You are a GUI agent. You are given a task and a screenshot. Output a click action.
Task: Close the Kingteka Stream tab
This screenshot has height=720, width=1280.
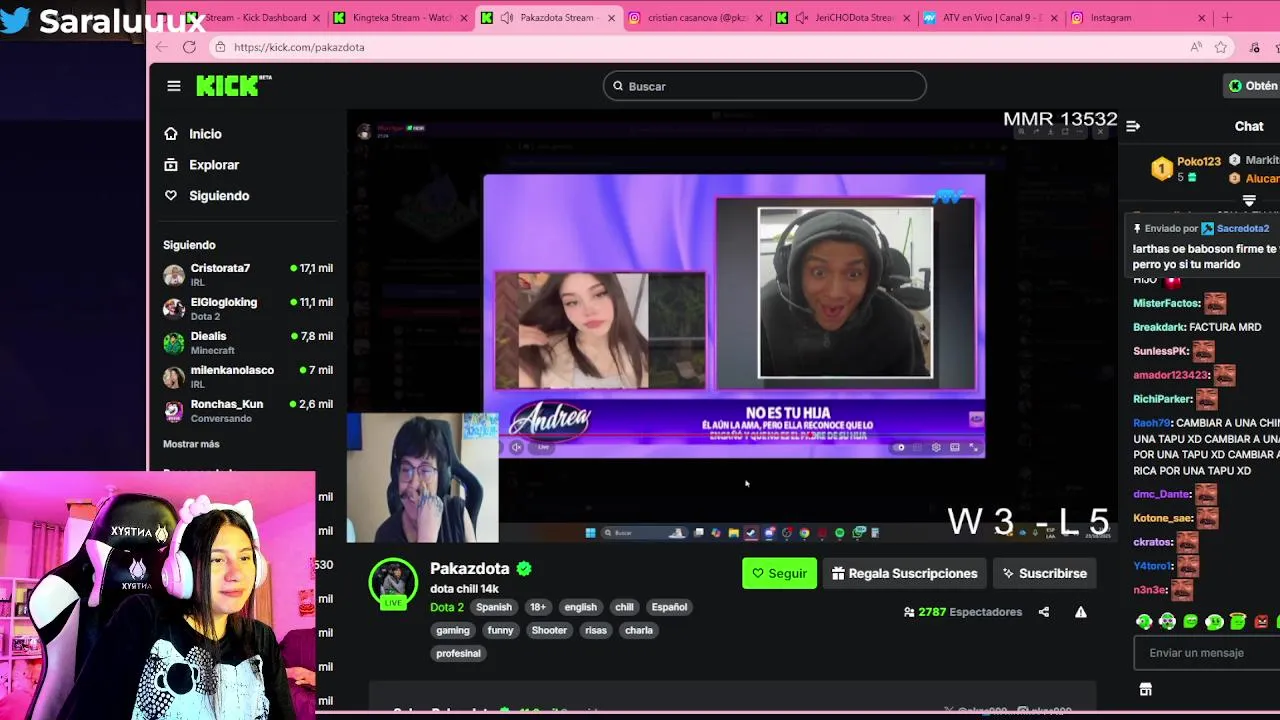coord(463,18)
